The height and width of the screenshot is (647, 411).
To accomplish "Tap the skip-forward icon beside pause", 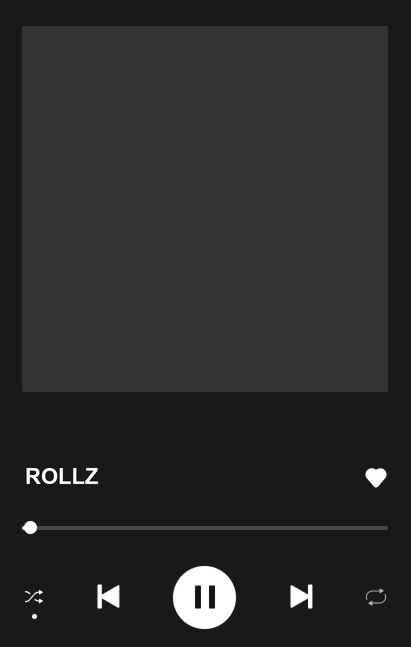I will coord(301,596).
